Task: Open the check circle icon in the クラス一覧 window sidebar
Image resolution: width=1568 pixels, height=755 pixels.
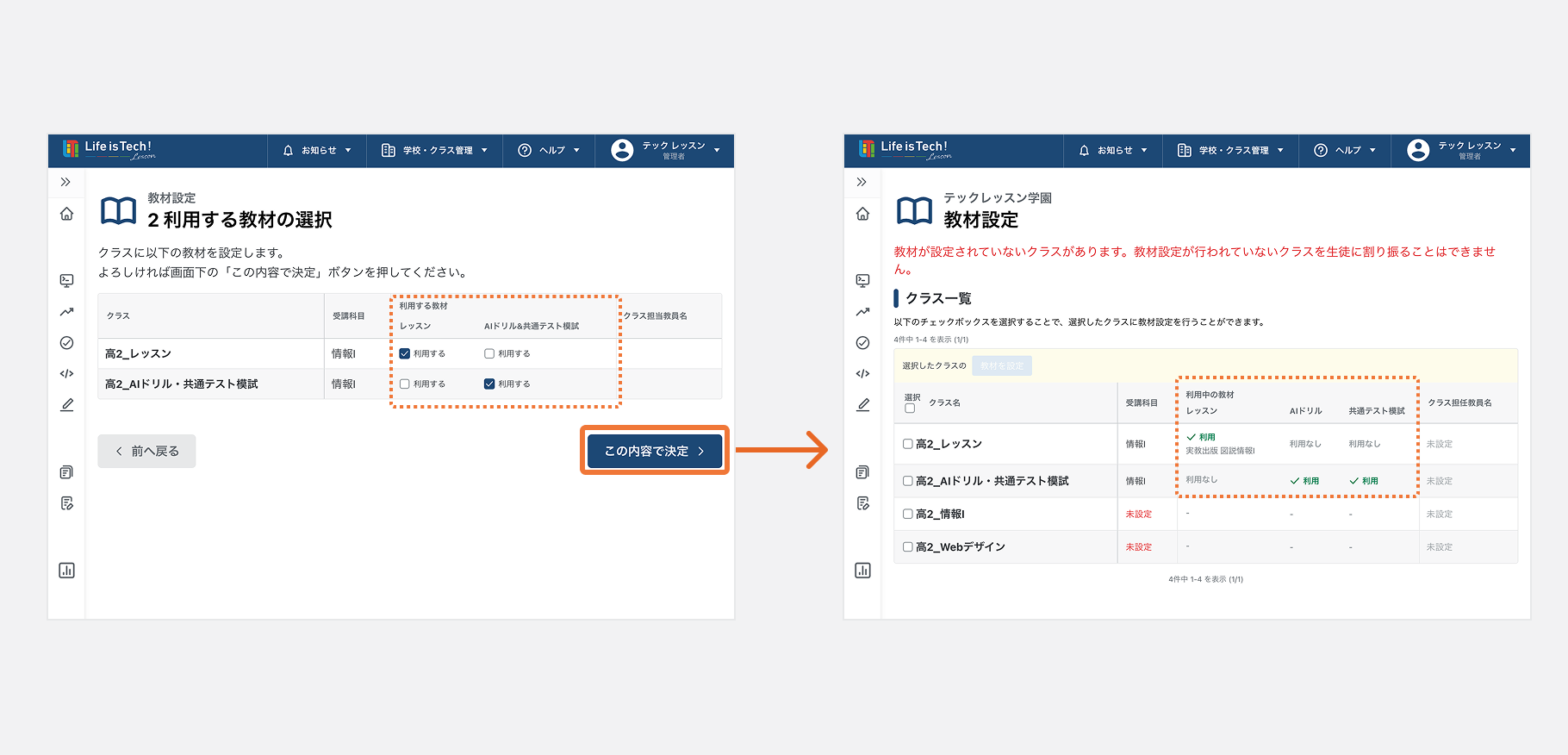Action: pos(862,343)
